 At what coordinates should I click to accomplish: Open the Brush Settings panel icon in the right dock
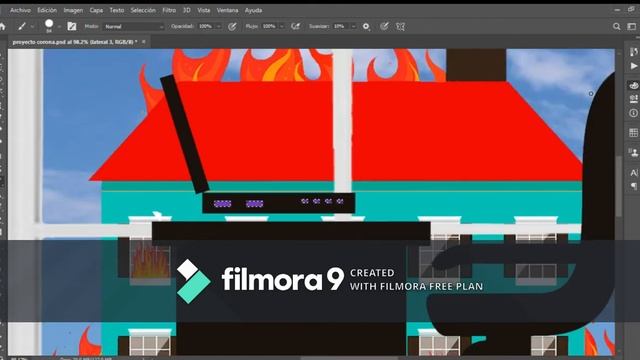(x=633, y=99)
